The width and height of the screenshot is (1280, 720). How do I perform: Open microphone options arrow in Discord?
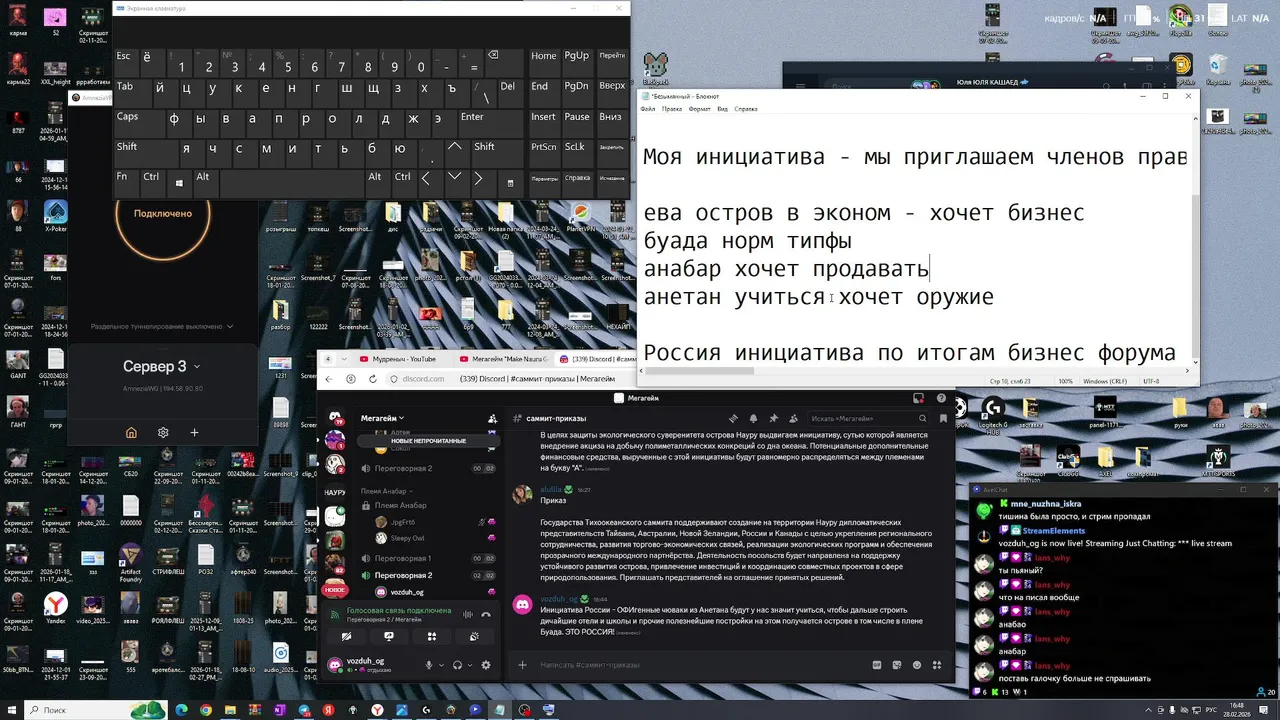pos(441,665)
